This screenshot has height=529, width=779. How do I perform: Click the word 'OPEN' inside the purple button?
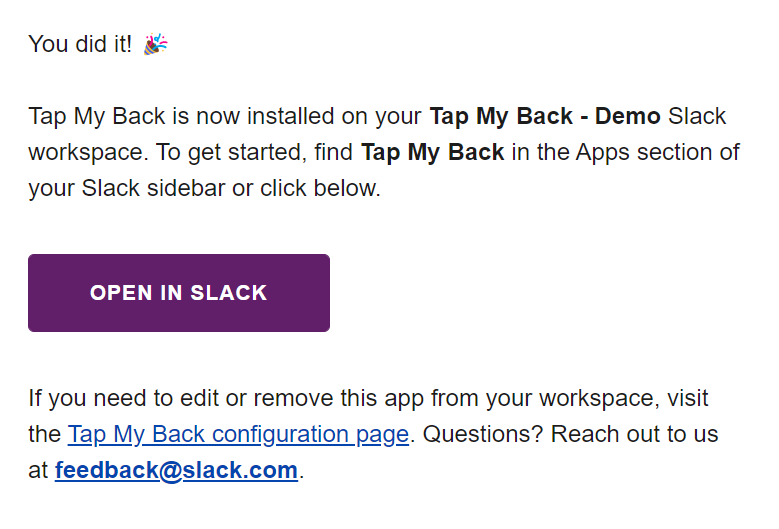coord(121,293)
